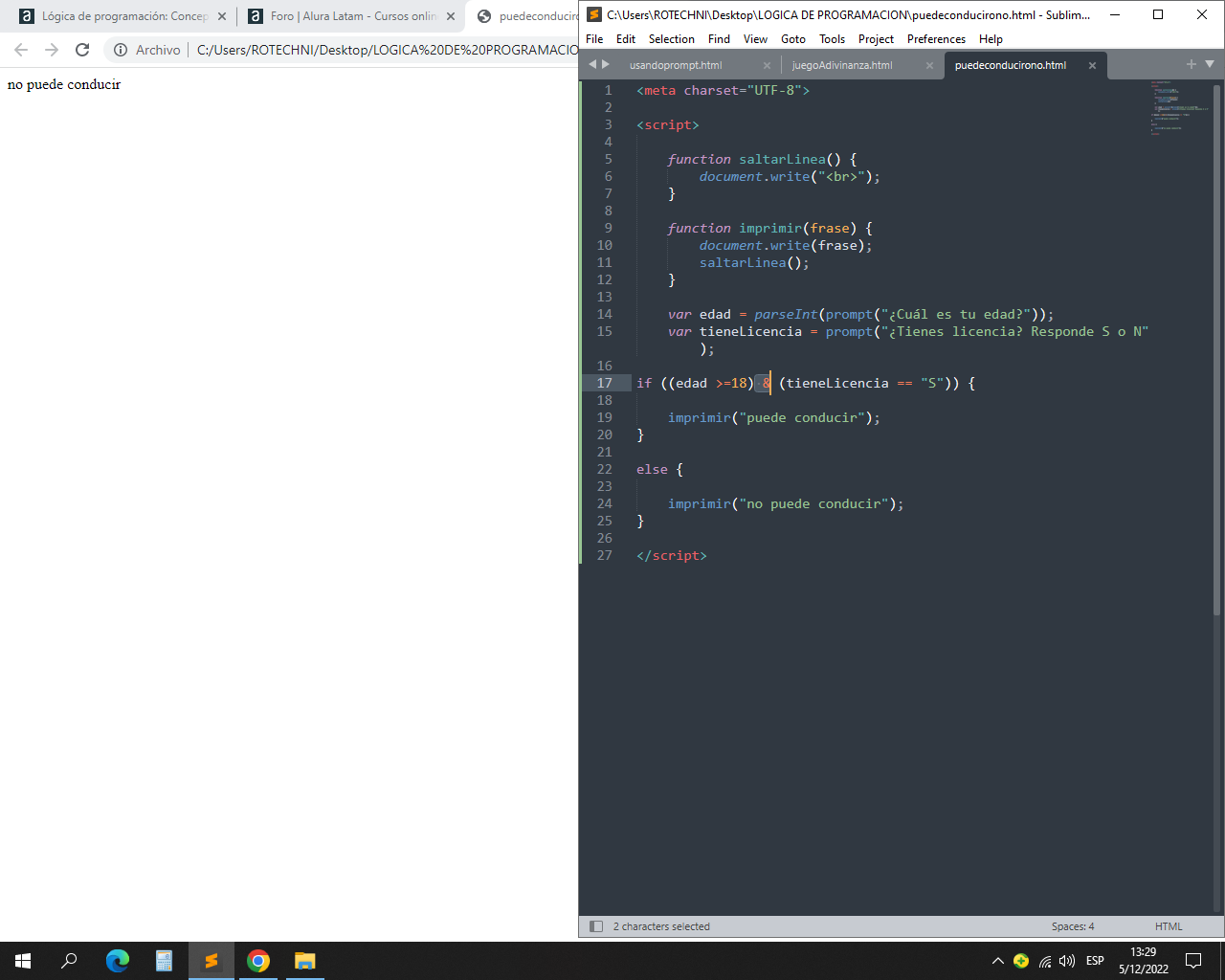Open Windows taskbar search
This screenshot has width=1225, height=980.
[69, 961]
